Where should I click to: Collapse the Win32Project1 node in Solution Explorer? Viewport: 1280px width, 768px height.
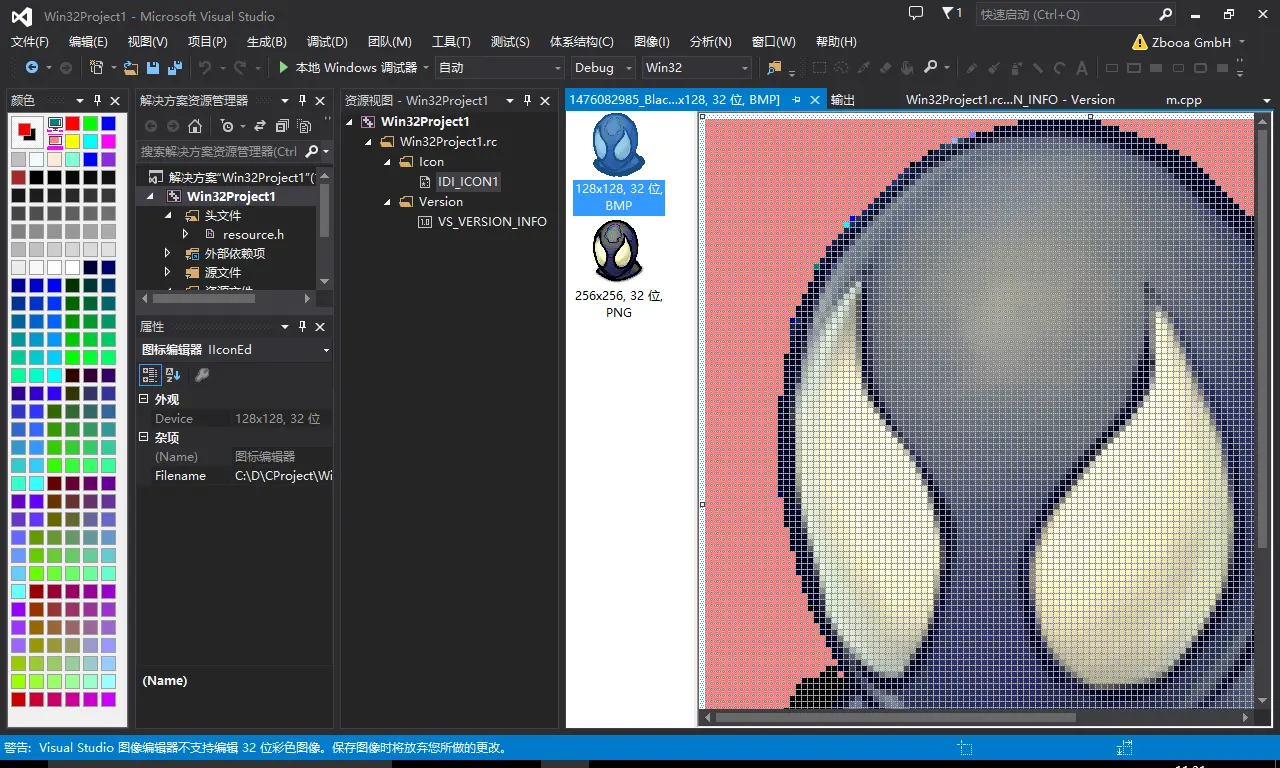(x=151, y=197)
